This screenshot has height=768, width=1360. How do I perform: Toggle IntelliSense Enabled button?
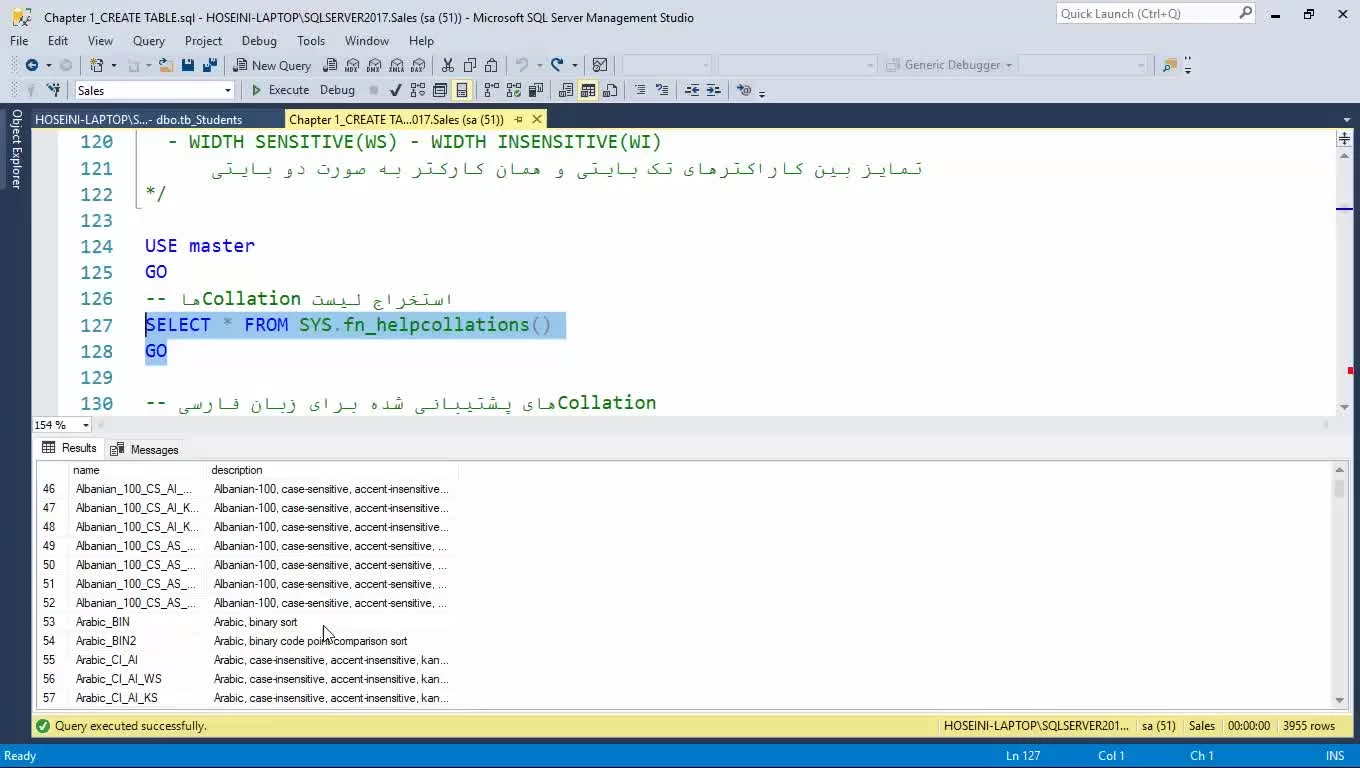pos(462,90)
